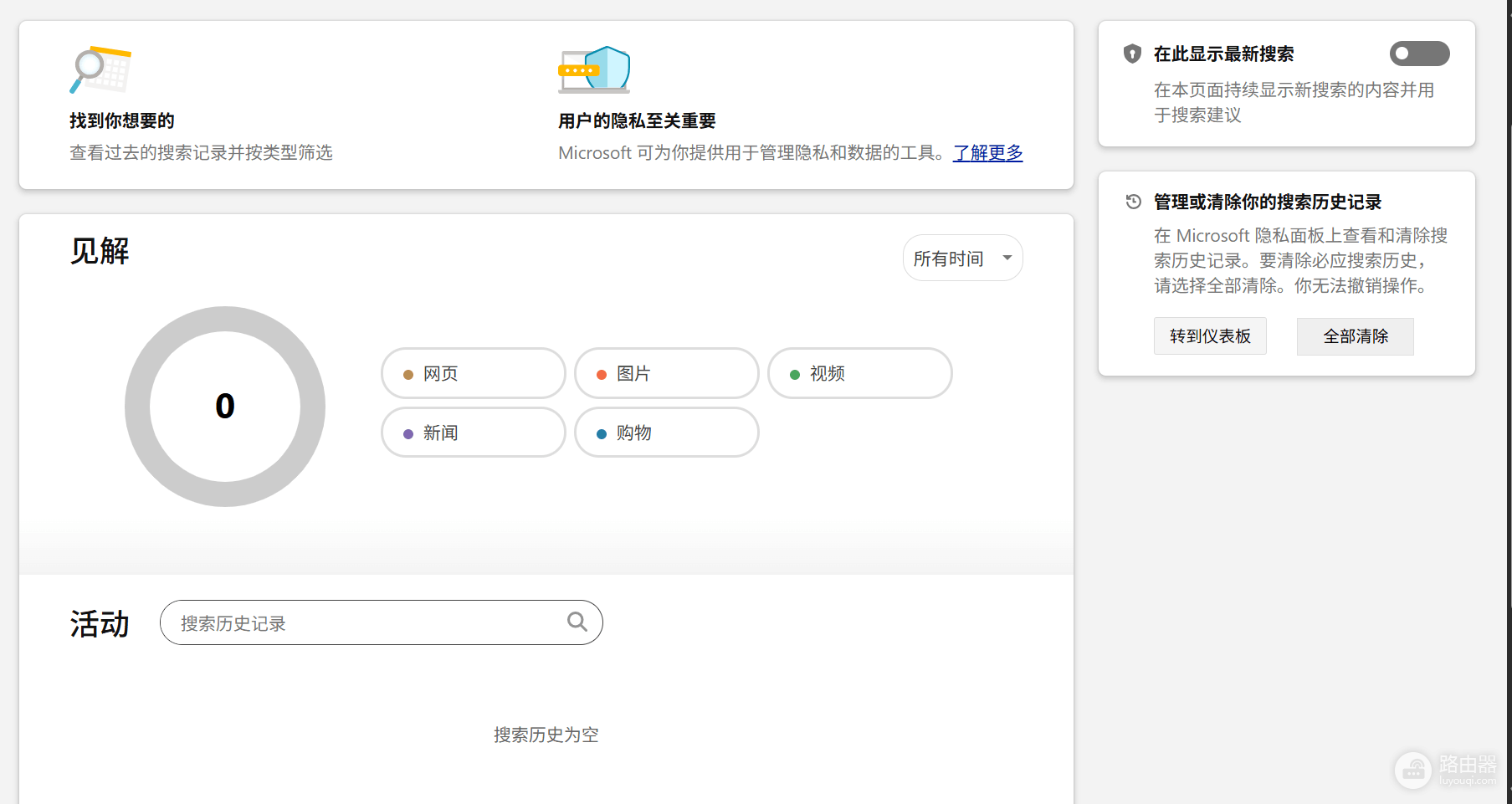This screenshot has width=1512, height=804.
Task: Click the 见解 heading
Action: [x=100, y=251]
